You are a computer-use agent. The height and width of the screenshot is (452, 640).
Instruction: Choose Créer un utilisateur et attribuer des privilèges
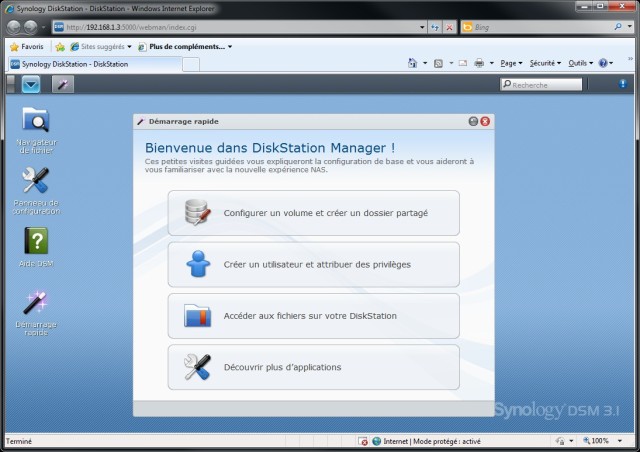pos(313,264)
